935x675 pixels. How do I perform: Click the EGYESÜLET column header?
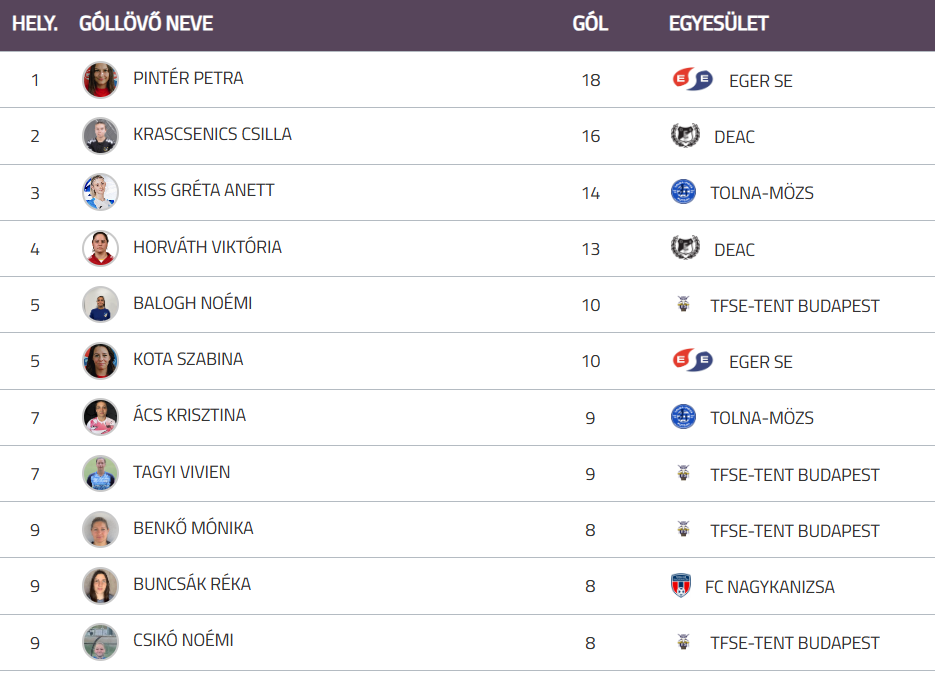(x=718, y=23)
